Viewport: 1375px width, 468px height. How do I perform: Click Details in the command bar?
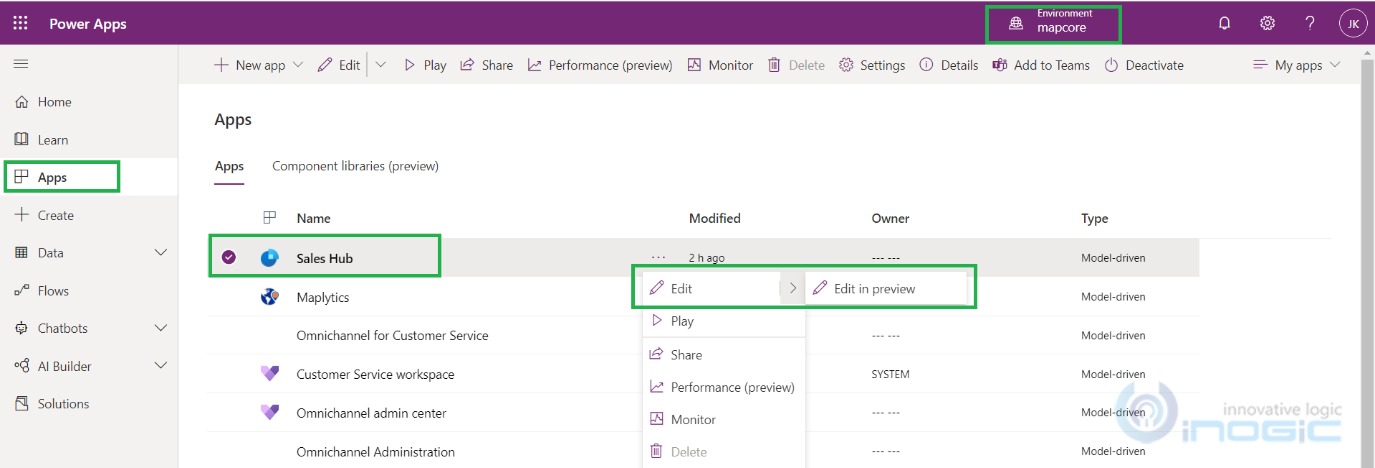949,65
